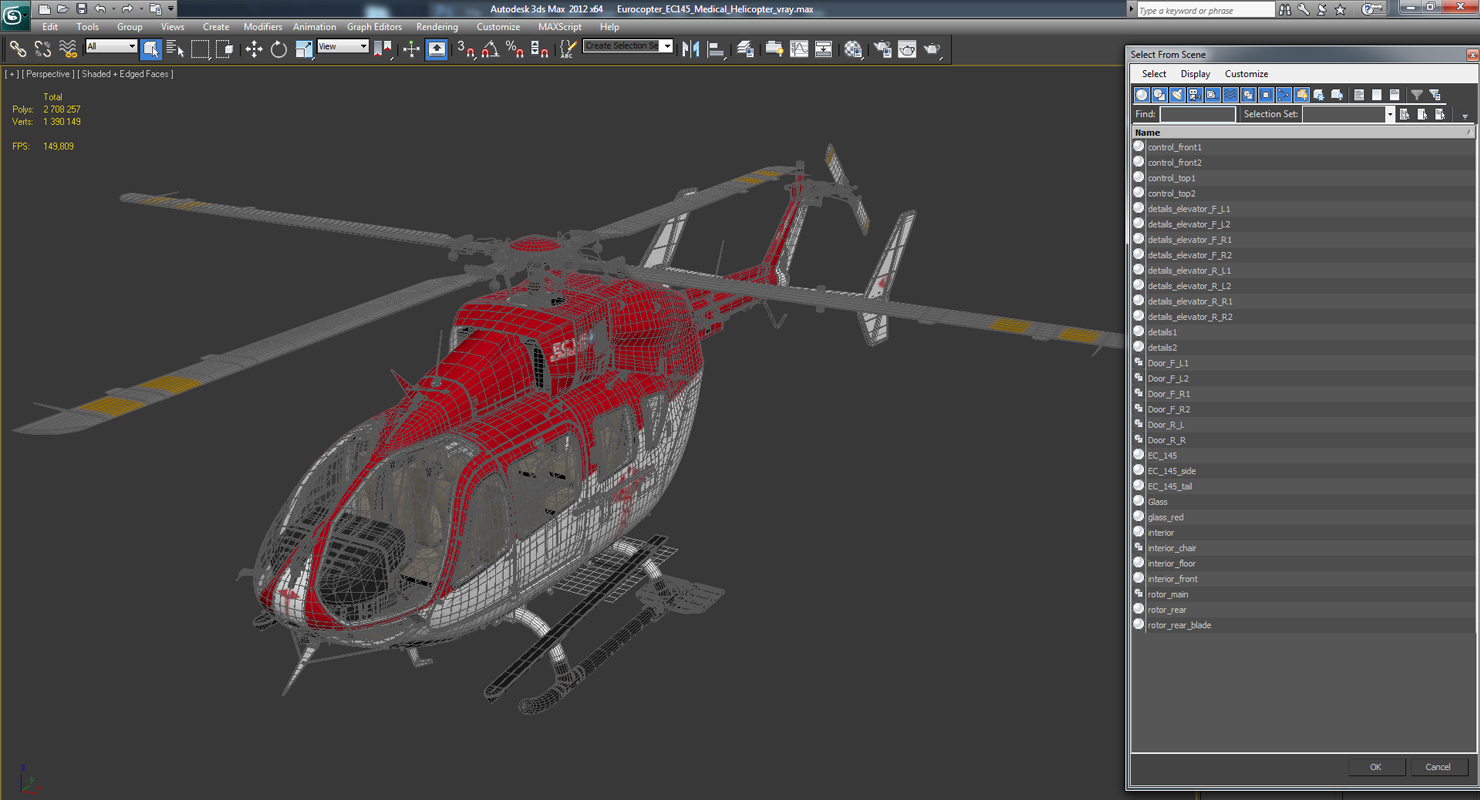1480x800 pixels.
Task: Activate Select and Rotate tool
Action: click(x=279, y=49)
